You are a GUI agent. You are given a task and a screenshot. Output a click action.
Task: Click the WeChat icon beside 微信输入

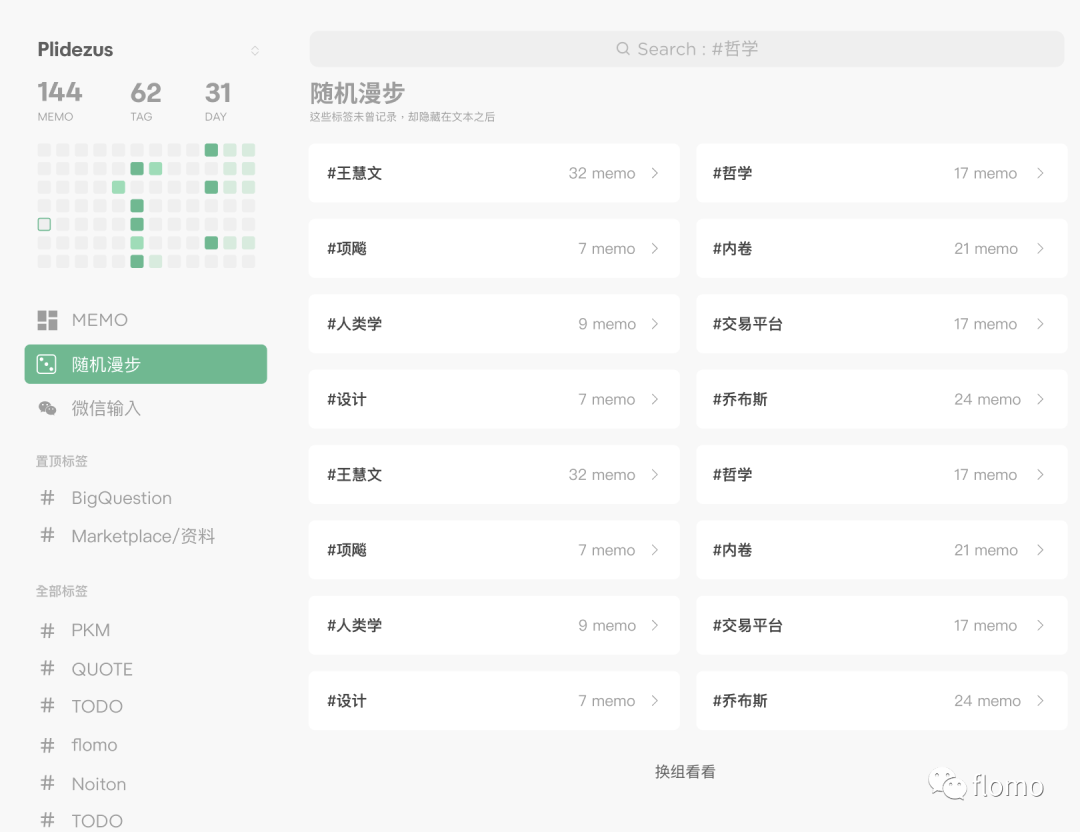click(47, 408)
